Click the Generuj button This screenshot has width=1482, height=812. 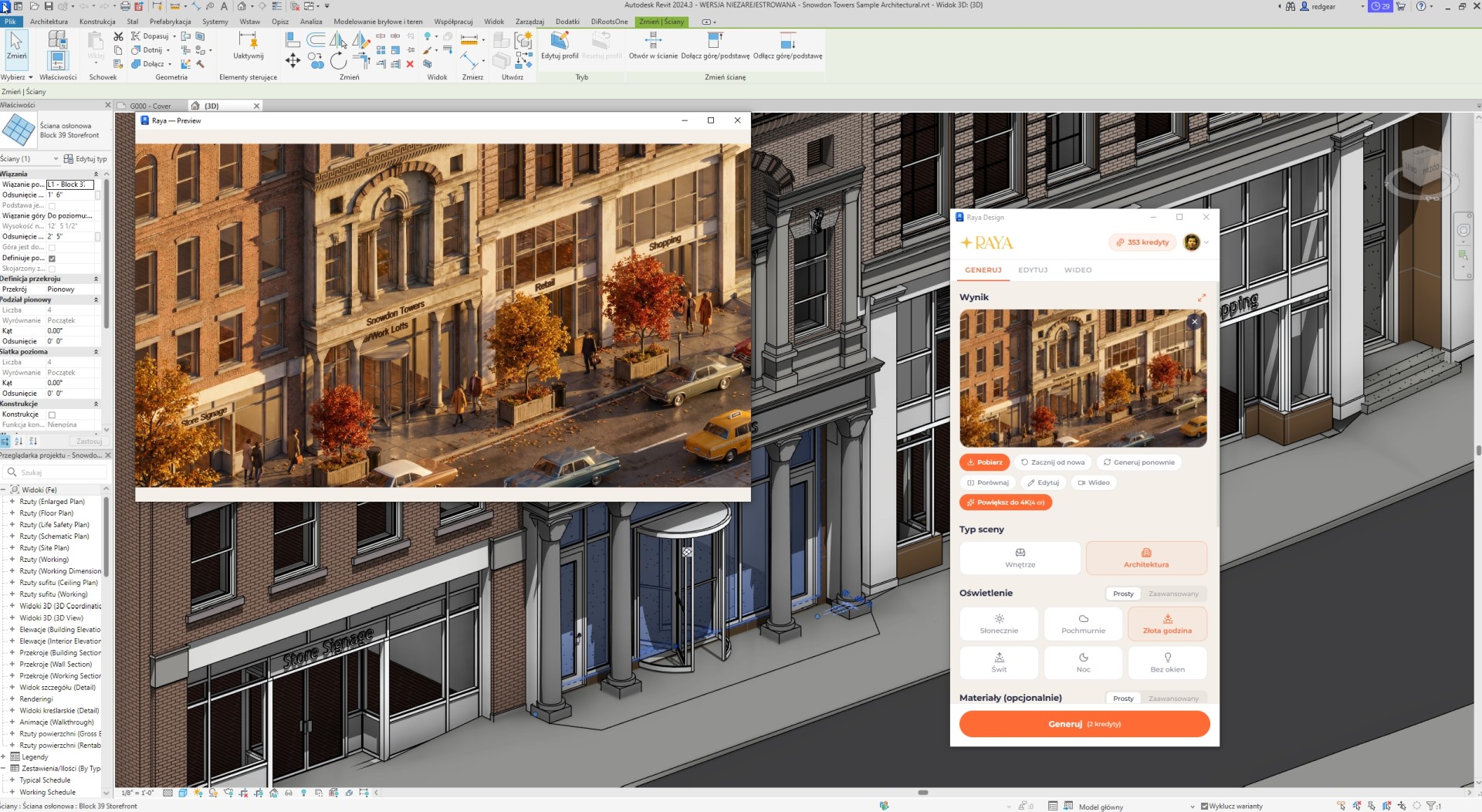1084,724
